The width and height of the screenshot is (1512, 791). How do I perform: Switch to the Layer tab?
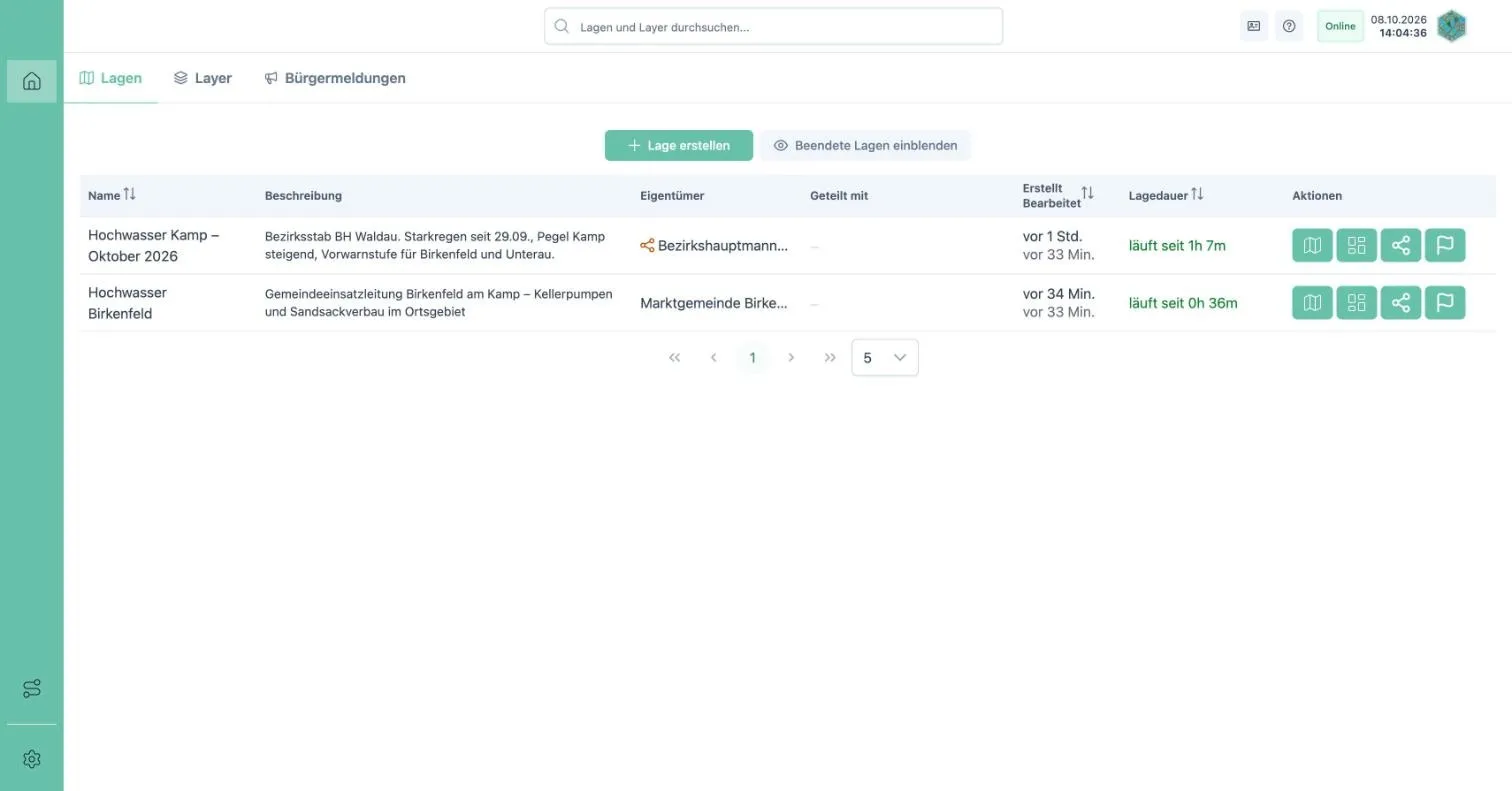(x=202, y=78)
